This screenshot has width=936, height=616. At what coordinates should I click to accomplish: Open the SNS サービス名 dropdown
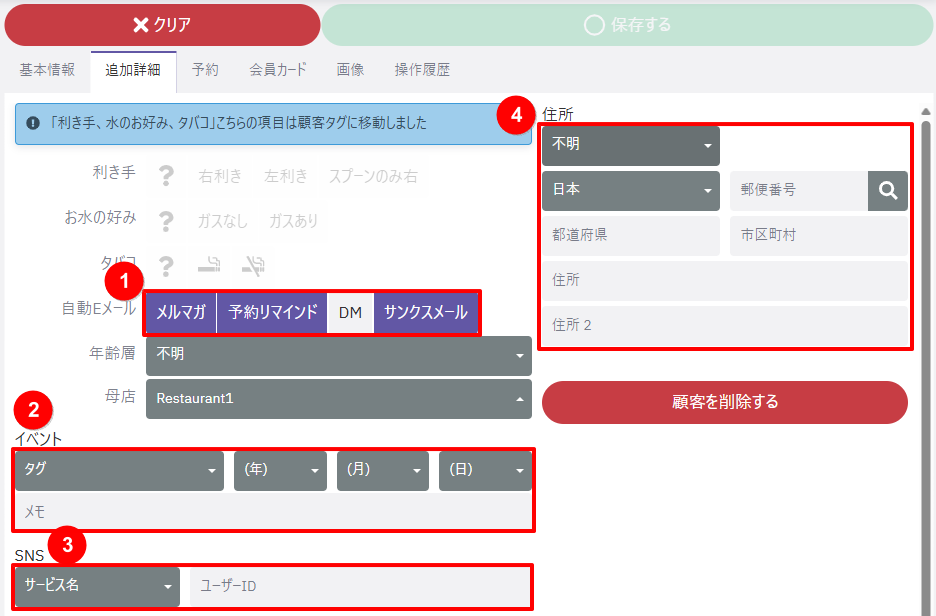(x=98, y=586)
